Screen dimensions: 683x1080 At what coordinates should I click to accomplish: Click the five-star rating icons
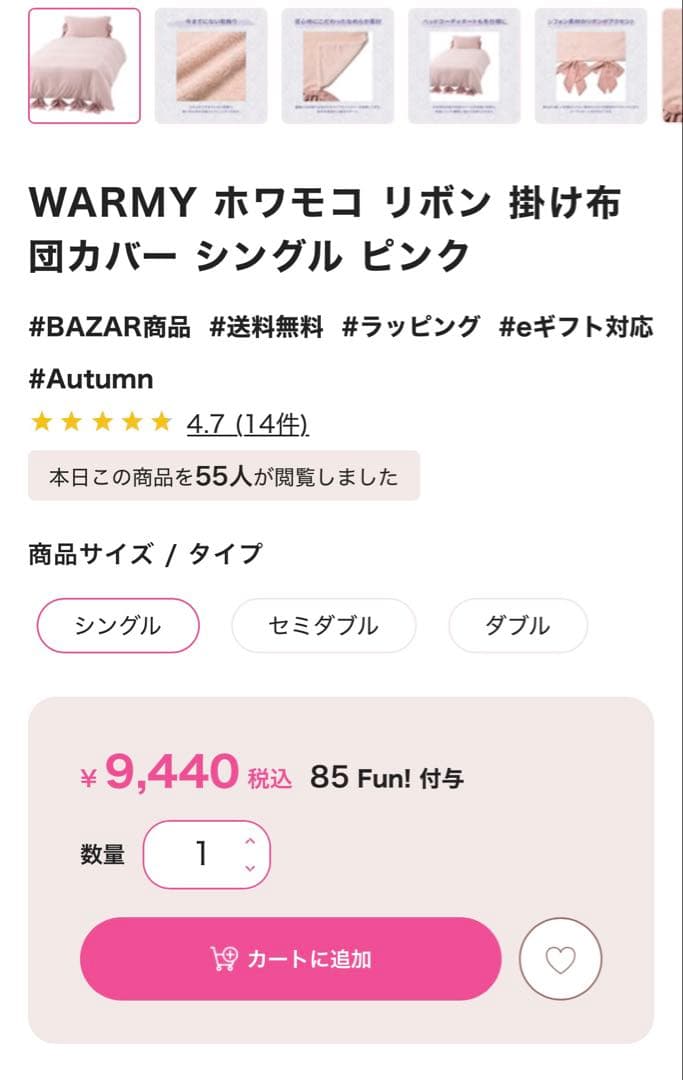101,423
